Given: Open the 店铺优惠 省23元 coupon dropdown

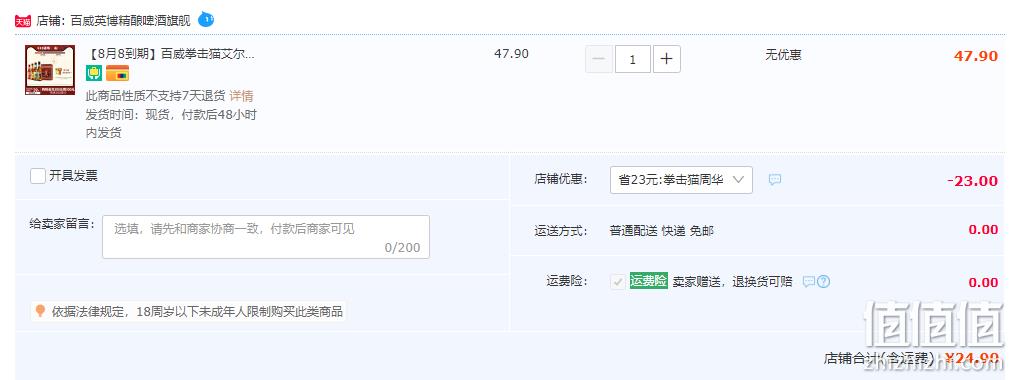Looking at the screenshot, I should (681, 180).
